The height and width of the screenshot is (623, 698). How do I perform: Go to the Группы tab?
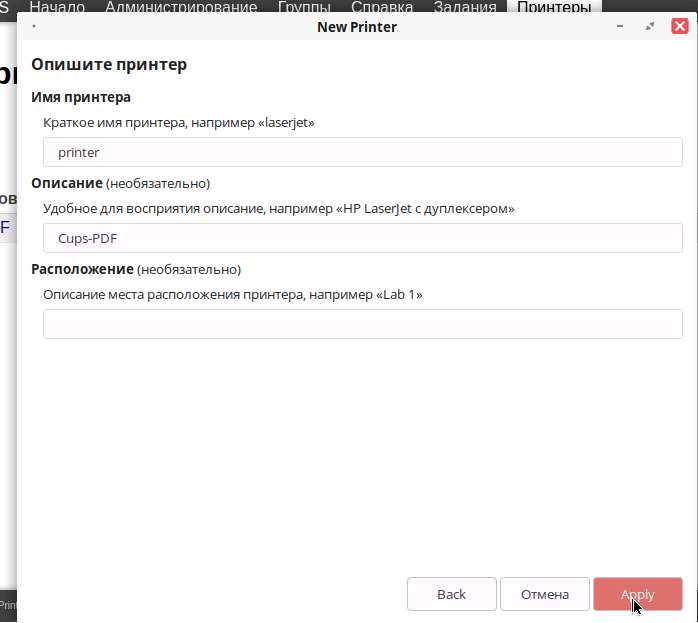(x=304, y=7)
